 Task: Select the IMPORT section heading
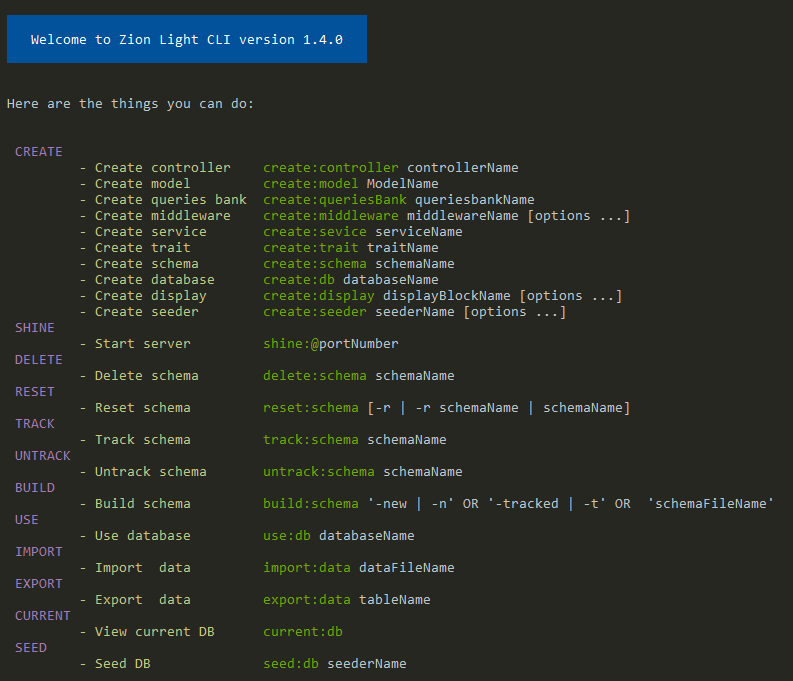coord(38,552)
